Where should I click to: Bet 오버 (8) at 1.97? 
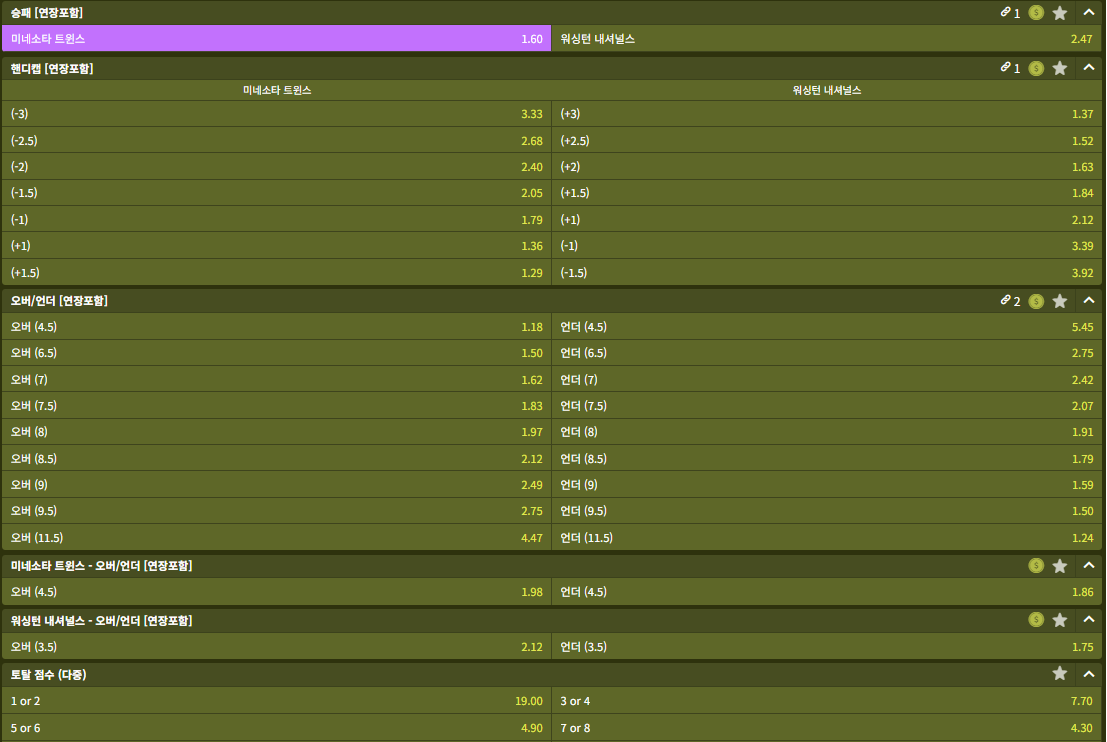[276, 432]
